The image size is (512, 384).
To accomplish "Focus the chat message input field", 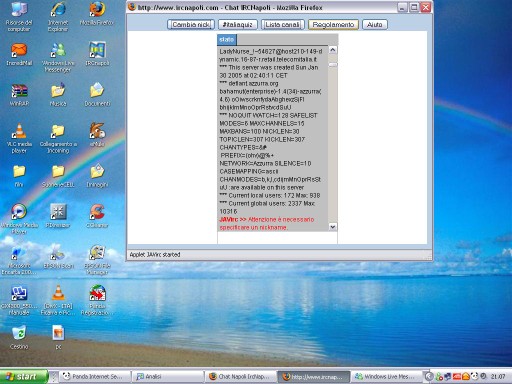I will click(277, 238).
